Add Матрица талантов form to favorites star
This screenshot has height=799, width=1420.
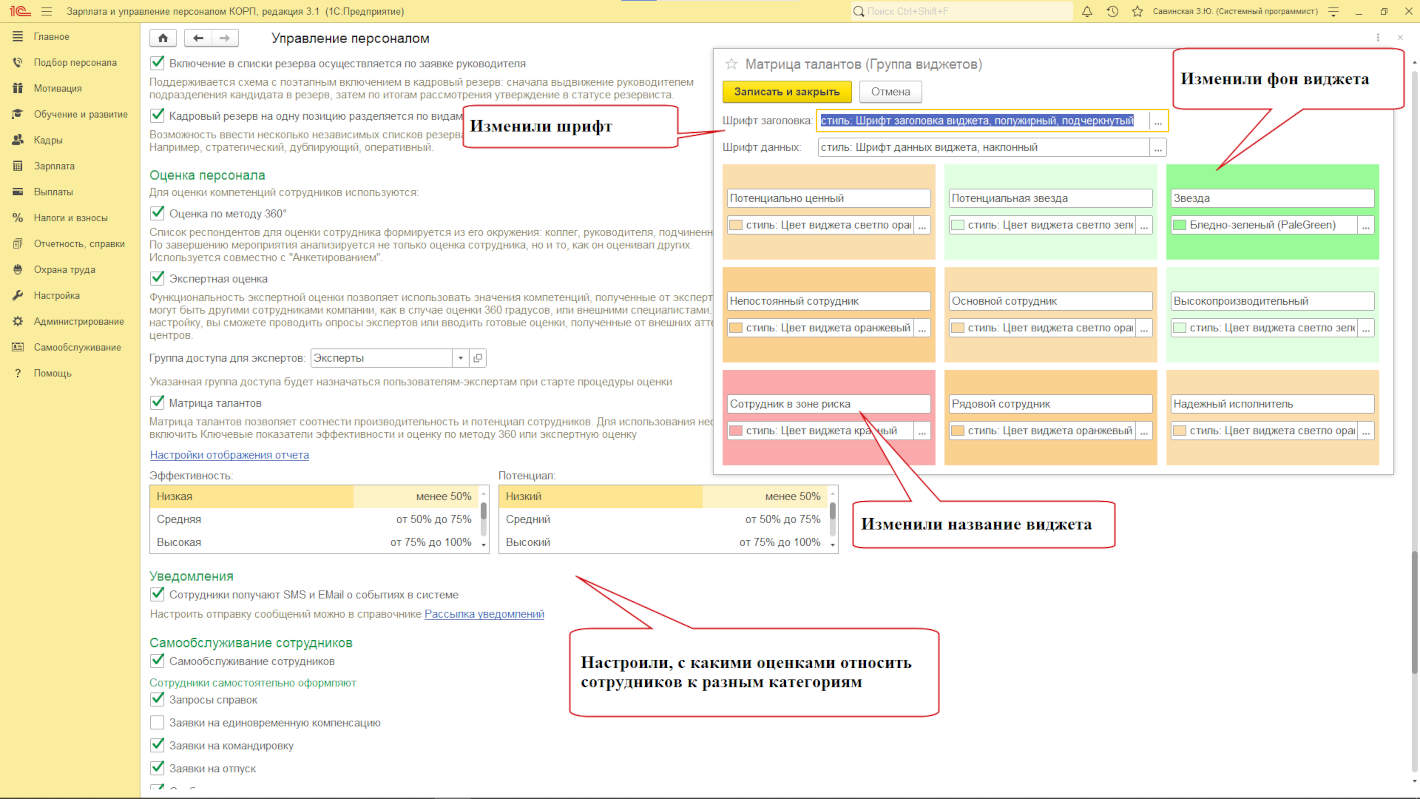732,64
